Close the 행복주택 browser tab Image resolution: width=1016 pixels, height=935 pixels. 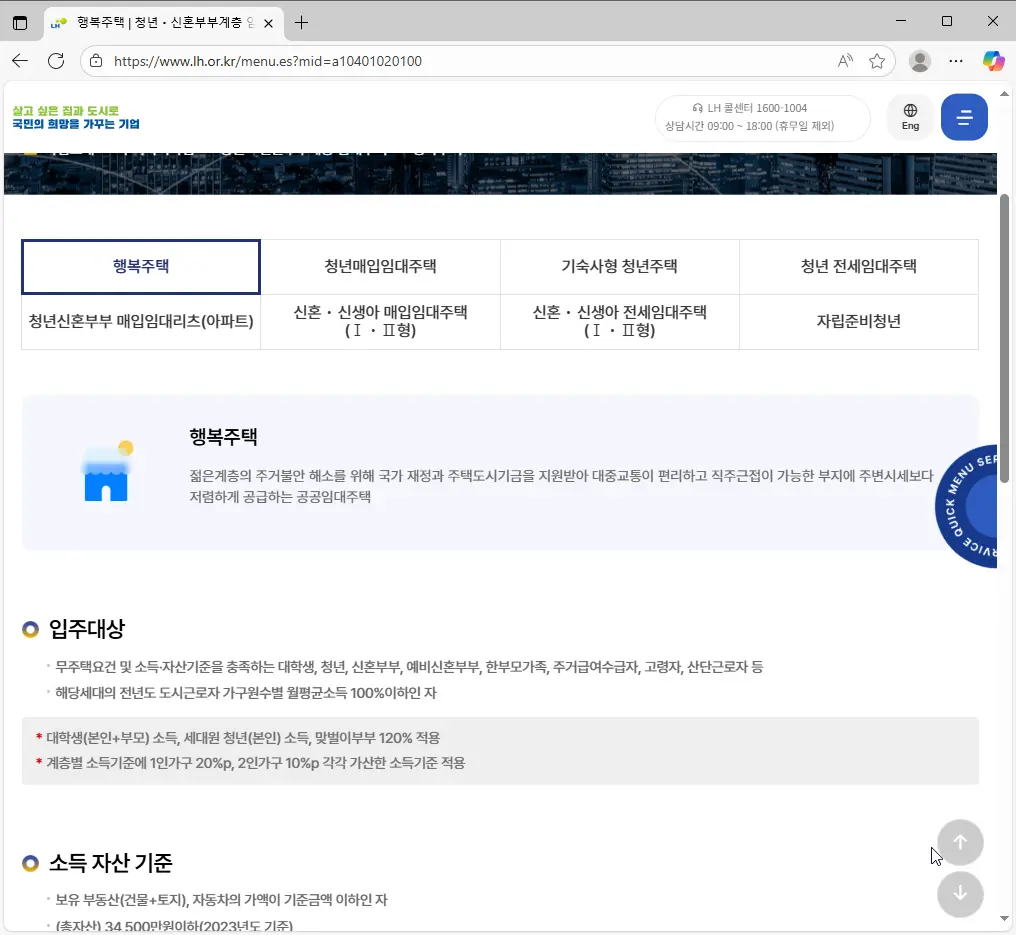[x=268, y=23]
